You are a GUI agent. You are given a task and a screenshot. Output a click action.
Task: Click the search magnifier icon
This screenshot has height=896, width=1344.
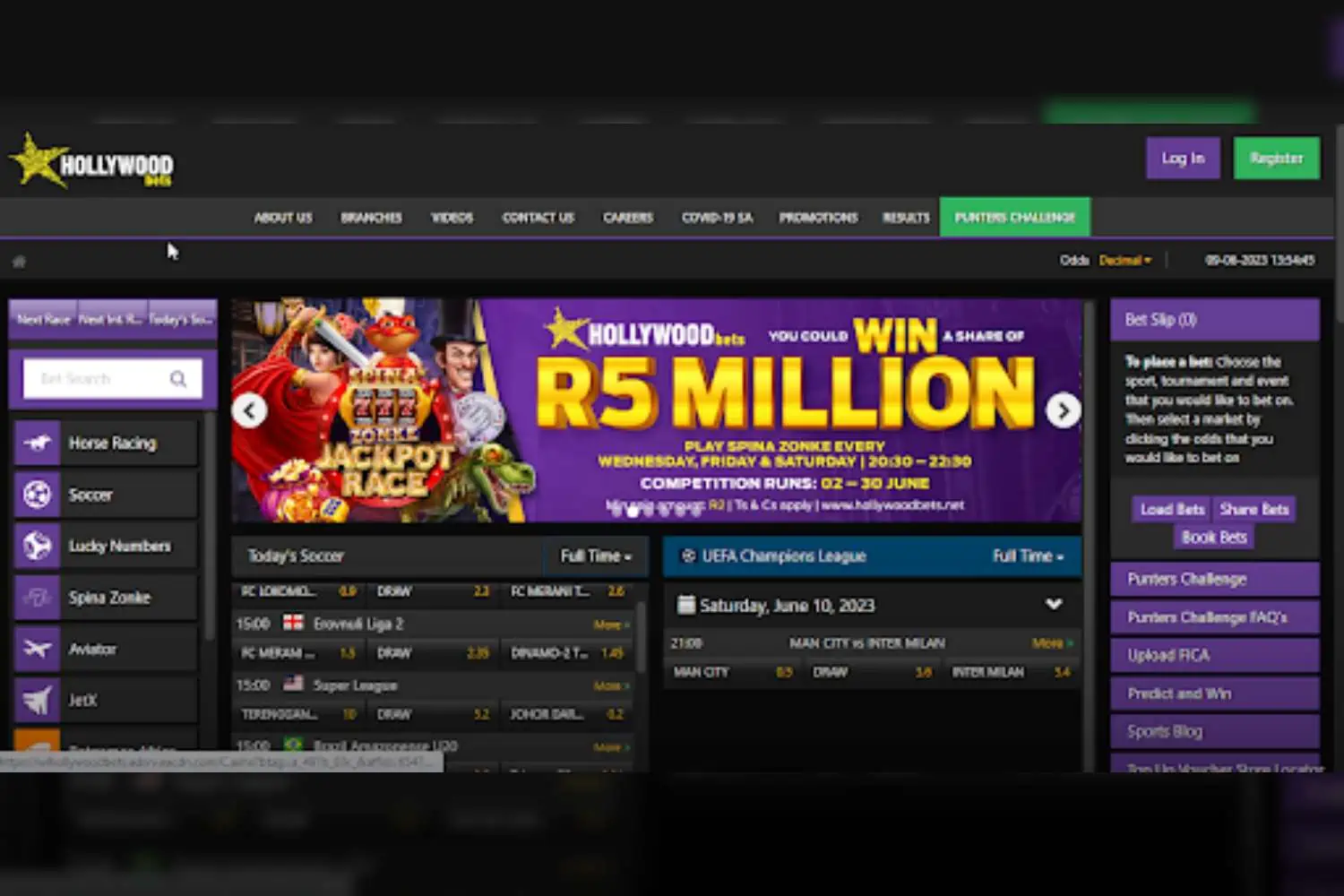click(x=178, y=379)
